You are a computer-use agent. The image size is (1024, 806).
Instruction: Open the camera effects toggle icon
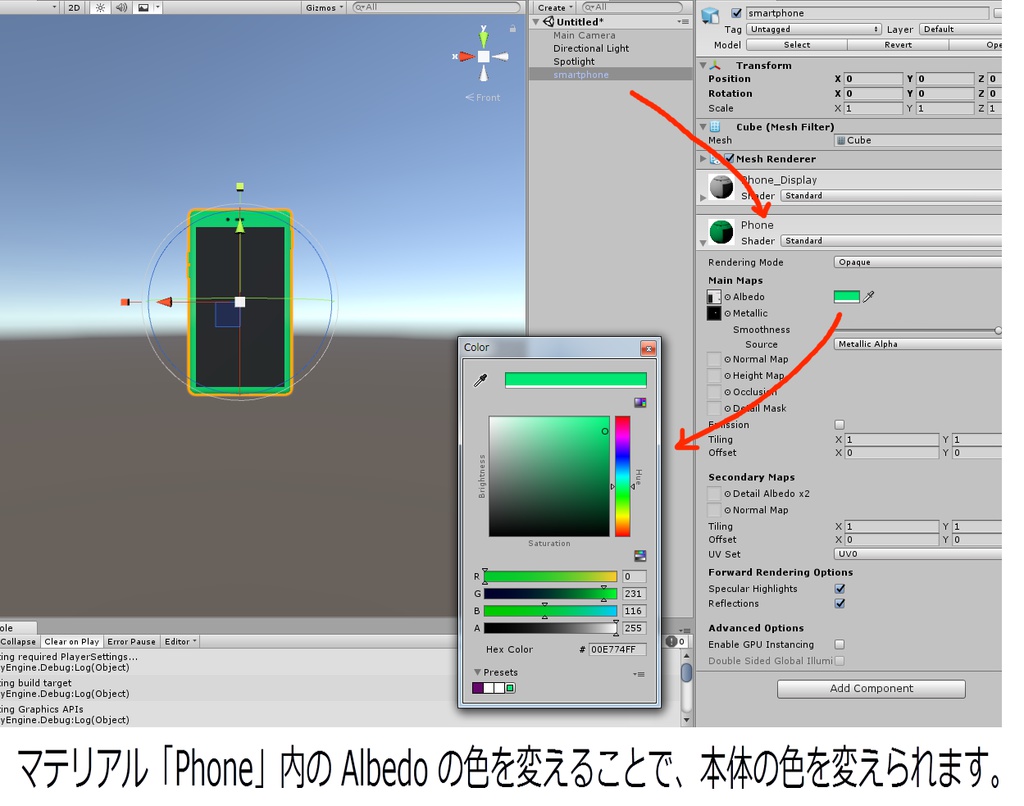pyautogui.click(x=144, y=7)
